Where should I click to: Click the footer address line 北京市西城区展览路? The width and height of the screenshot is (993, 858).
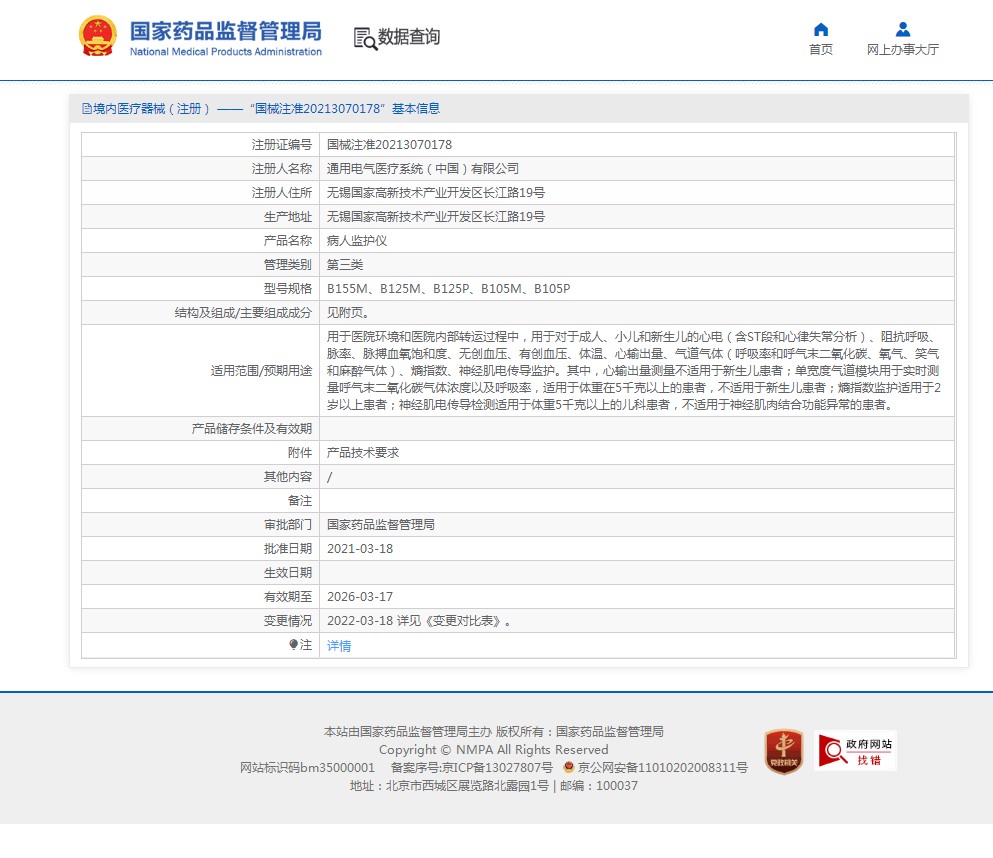coord(494,786)
